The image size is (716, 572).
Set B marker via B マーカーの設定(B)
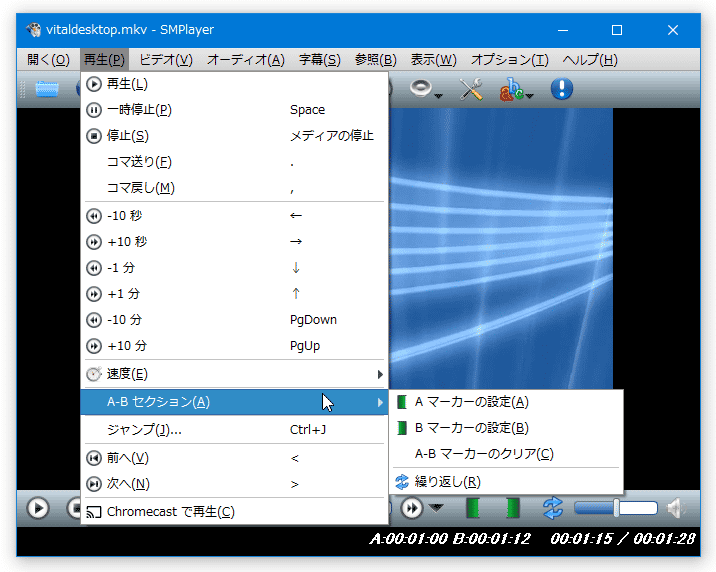tap(506, 428)
